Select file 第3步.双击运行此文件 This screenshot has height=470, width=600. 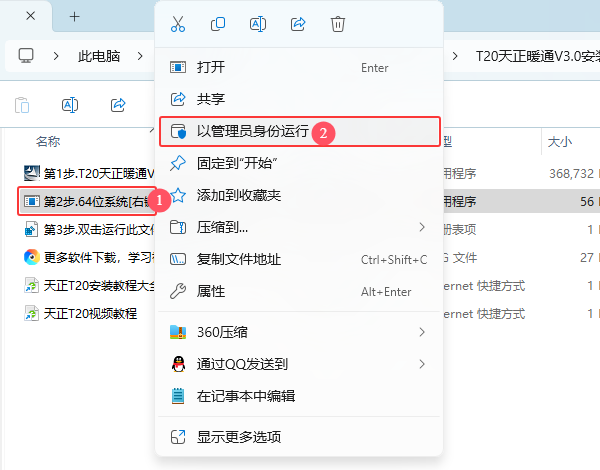pos(99,229)
